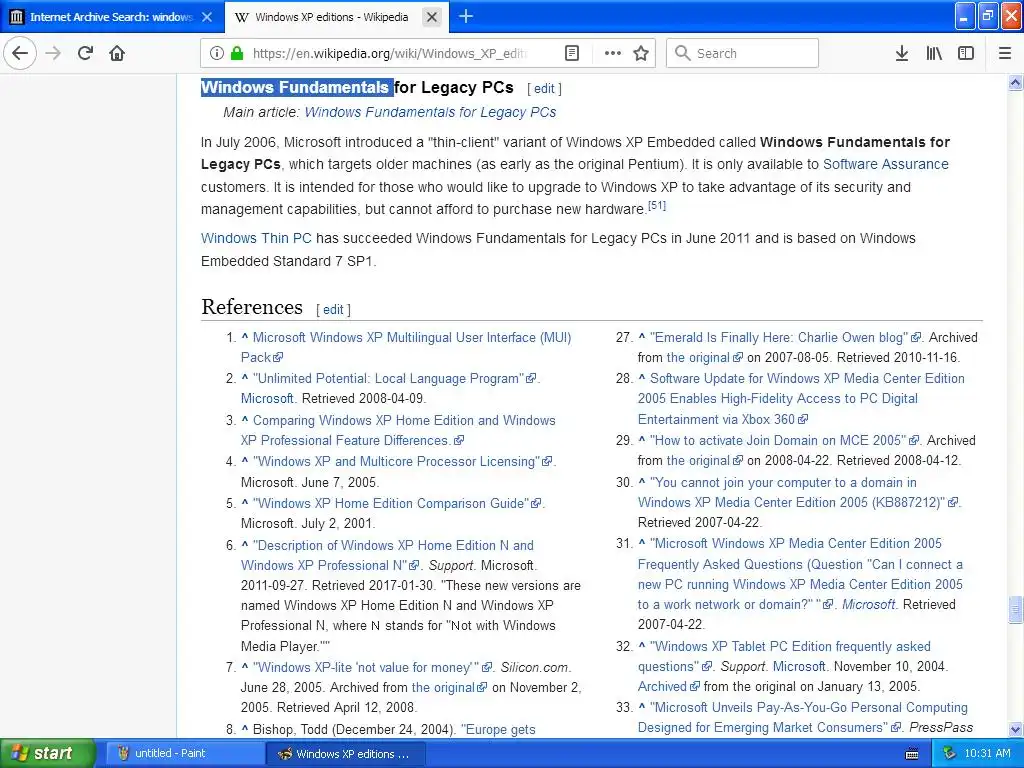1024x768 pixels.
Task: Open reference Microsoft Windows XP Multilingual User Interface
Action: (411, 338)
